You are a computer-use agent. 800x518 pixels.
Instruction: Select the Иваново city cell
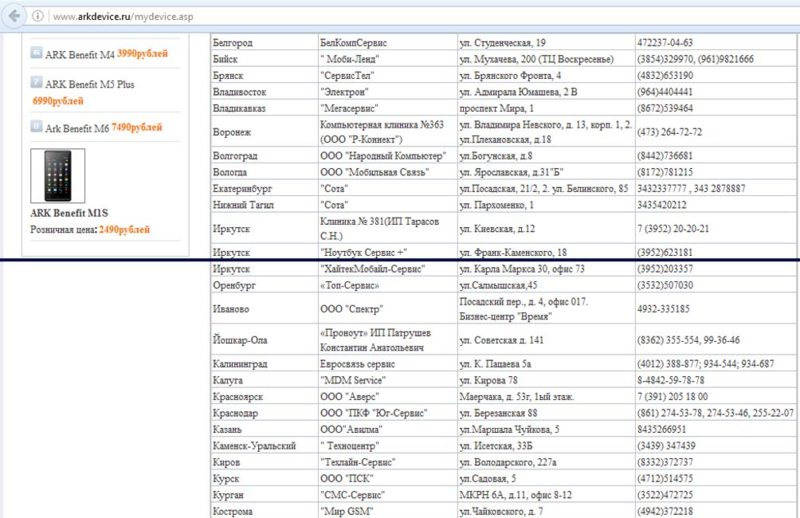click(264, 309)
